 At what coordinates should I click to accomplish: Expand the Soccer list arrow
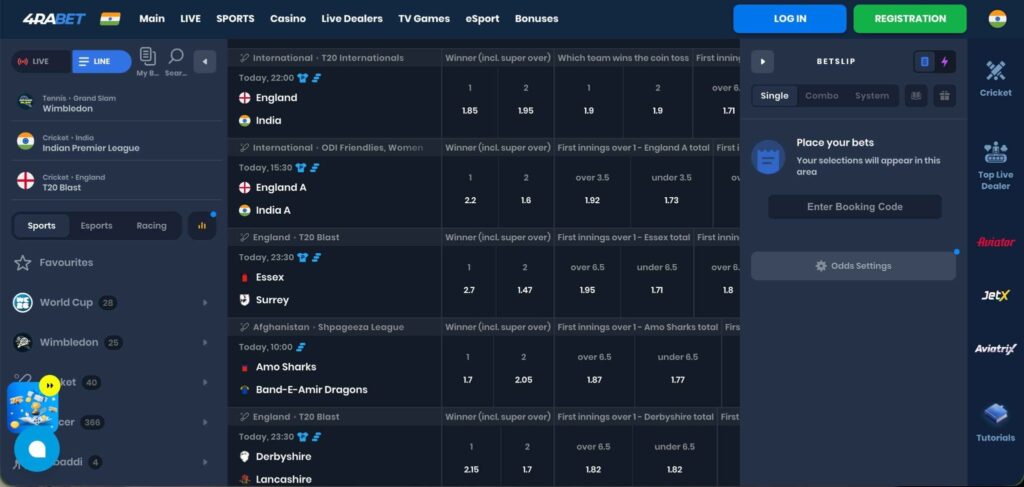click(205, 422)
